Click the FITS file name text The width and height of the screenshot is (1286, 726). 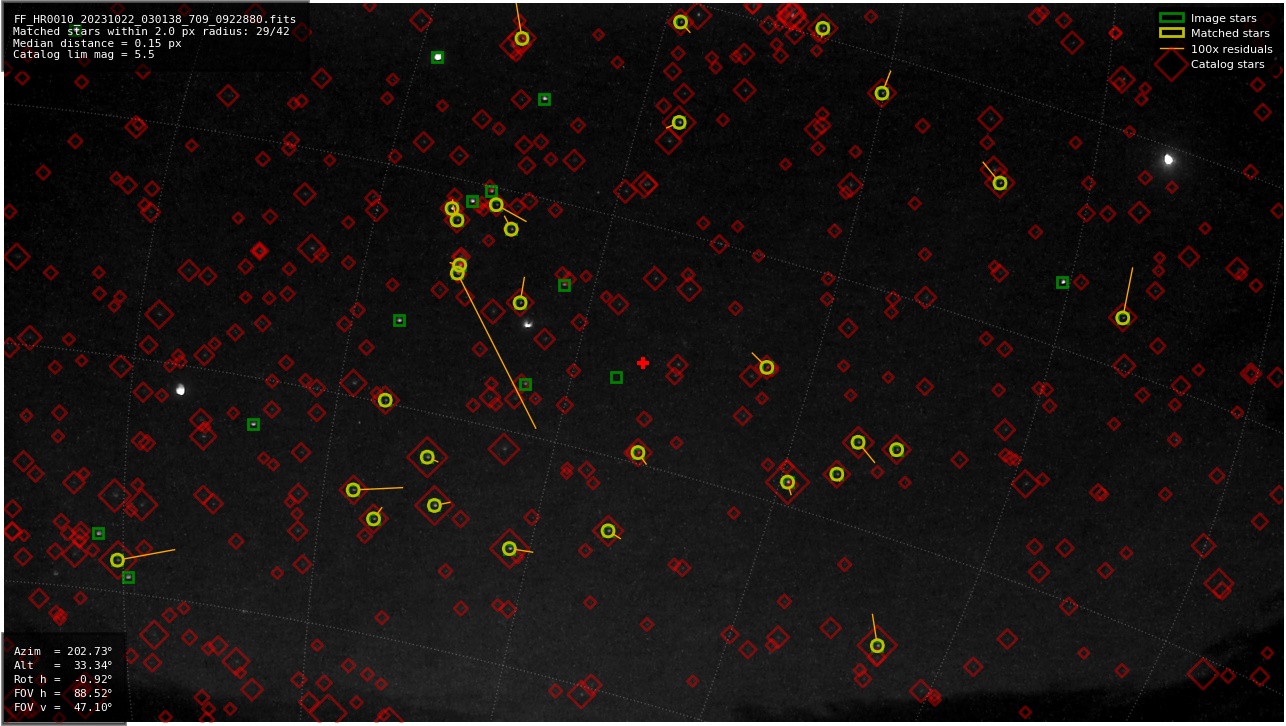click(x=155, y=19)
